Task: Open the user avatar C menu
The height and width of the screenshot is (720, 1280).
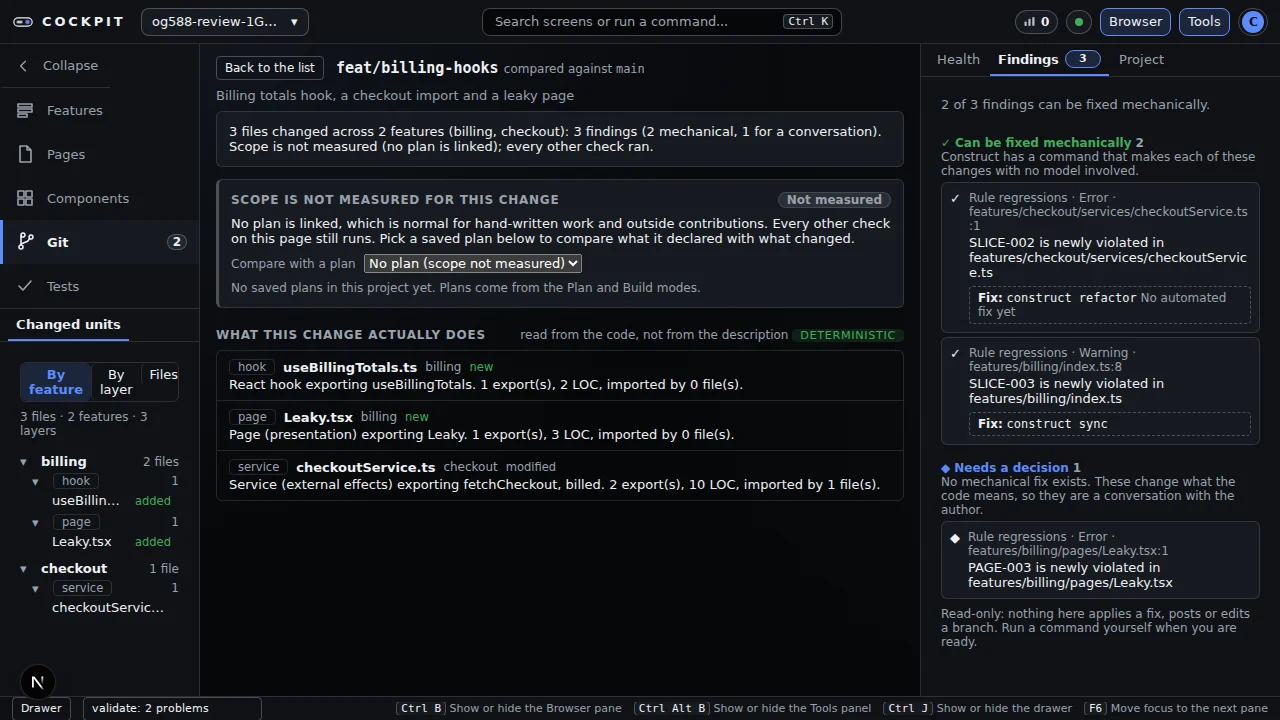Action: [1253, 21]
